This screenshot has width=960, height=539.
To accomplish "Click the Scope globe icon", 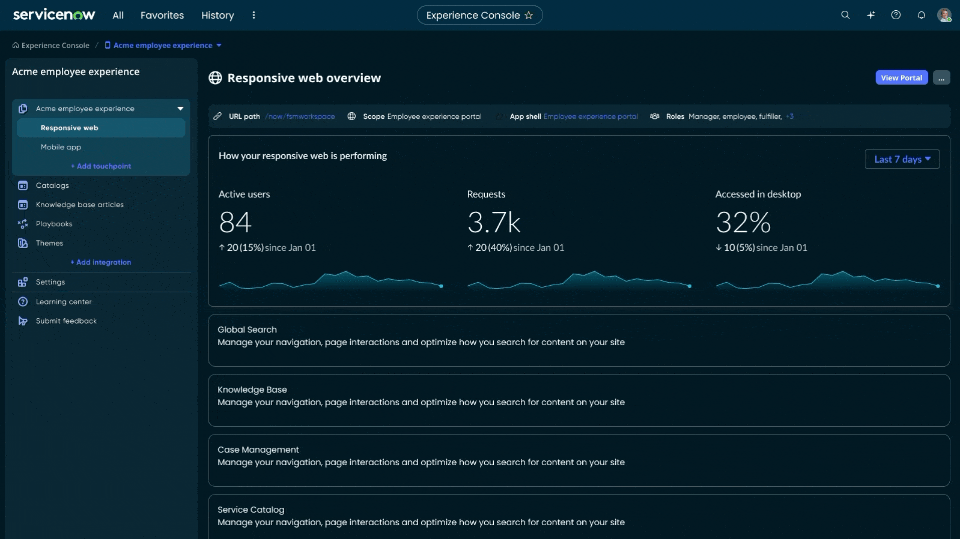I will pyautogui.click(x=351, y=116).
